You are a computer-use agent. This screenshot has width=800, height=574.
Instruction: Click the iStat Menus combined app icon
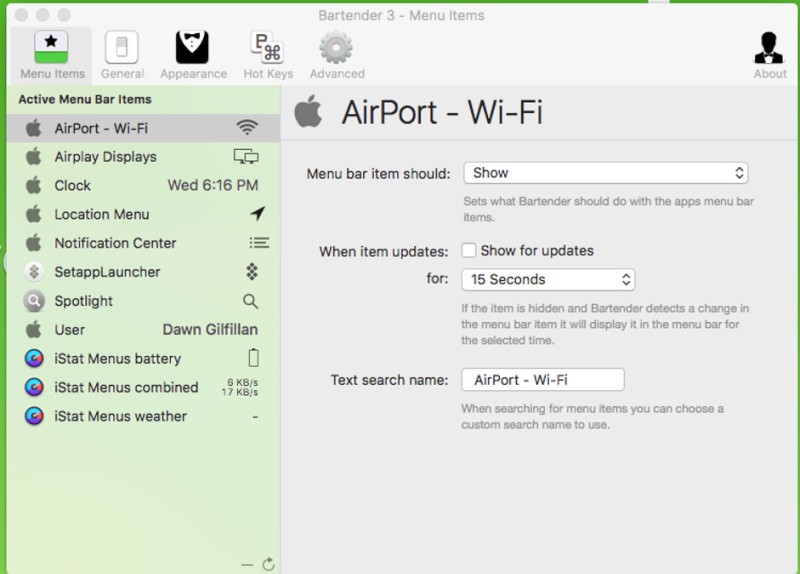(x=34, y=387)
